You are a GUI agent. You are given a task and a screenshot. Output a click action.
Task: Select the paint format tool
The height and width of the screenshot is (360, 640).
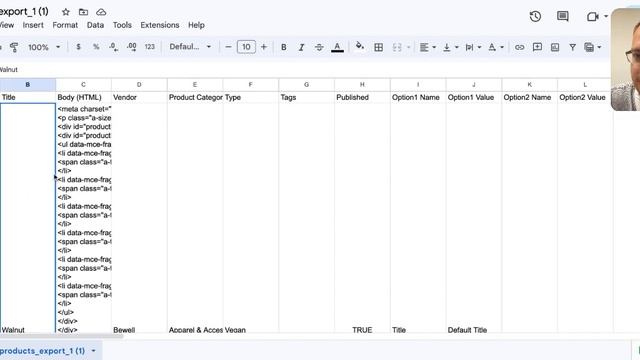(x=14, y=47)
